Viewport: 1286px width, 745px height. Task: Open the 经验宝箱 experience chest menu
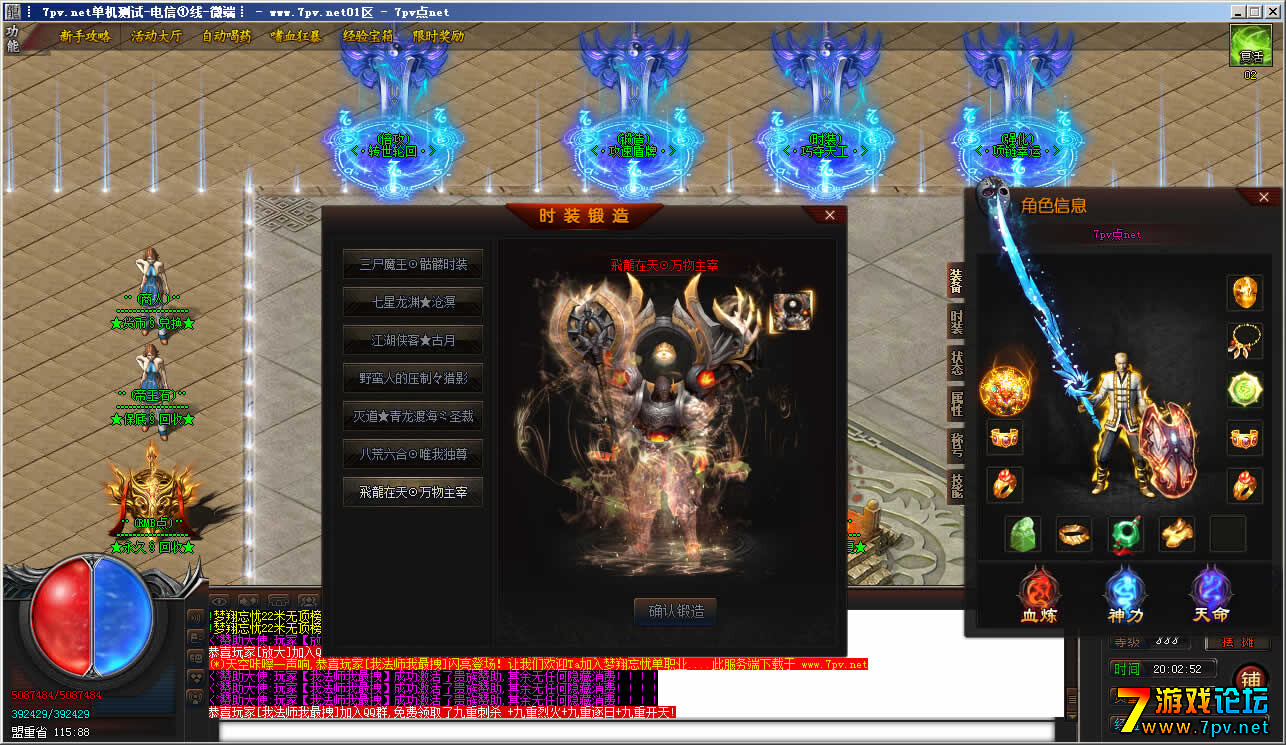tap(368, 36)
